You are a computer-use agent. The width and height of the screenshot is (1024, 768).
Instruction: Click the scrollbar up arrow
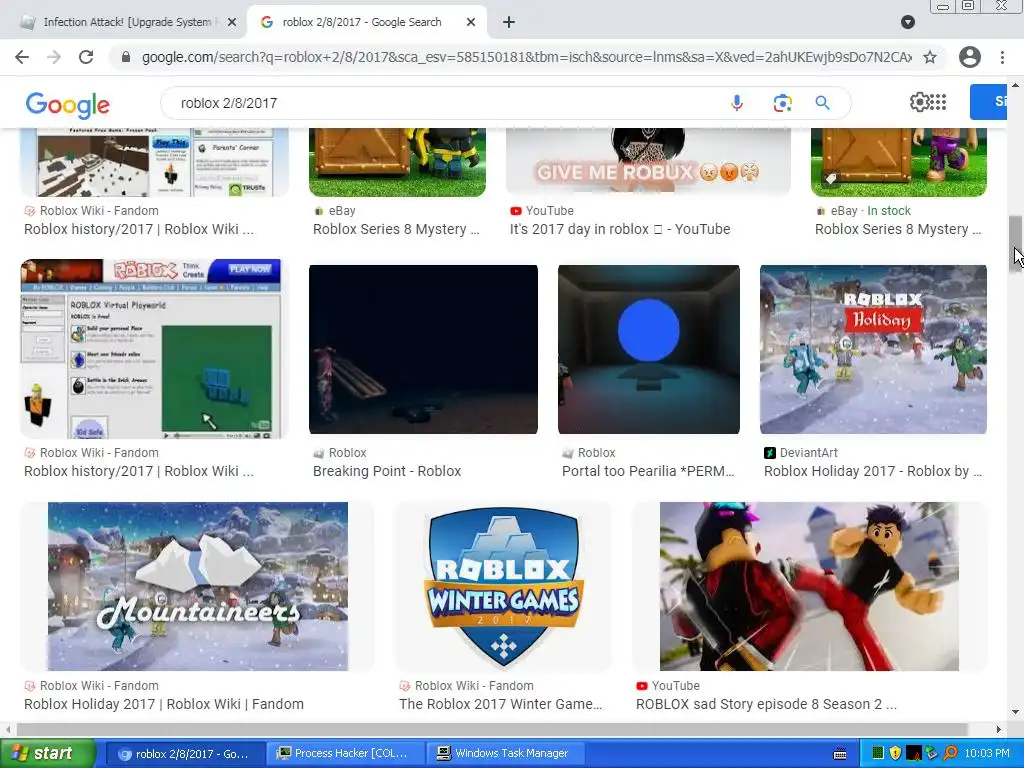(x=1016, y=85)
